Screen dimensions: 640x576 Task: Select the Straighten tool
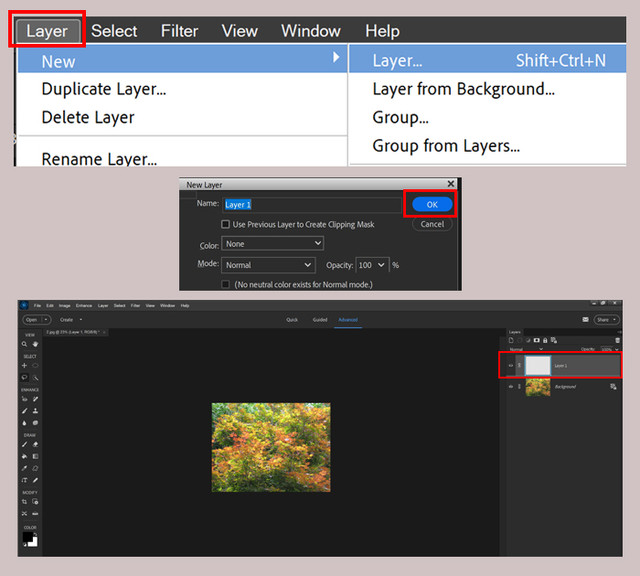tap(36, 514)
